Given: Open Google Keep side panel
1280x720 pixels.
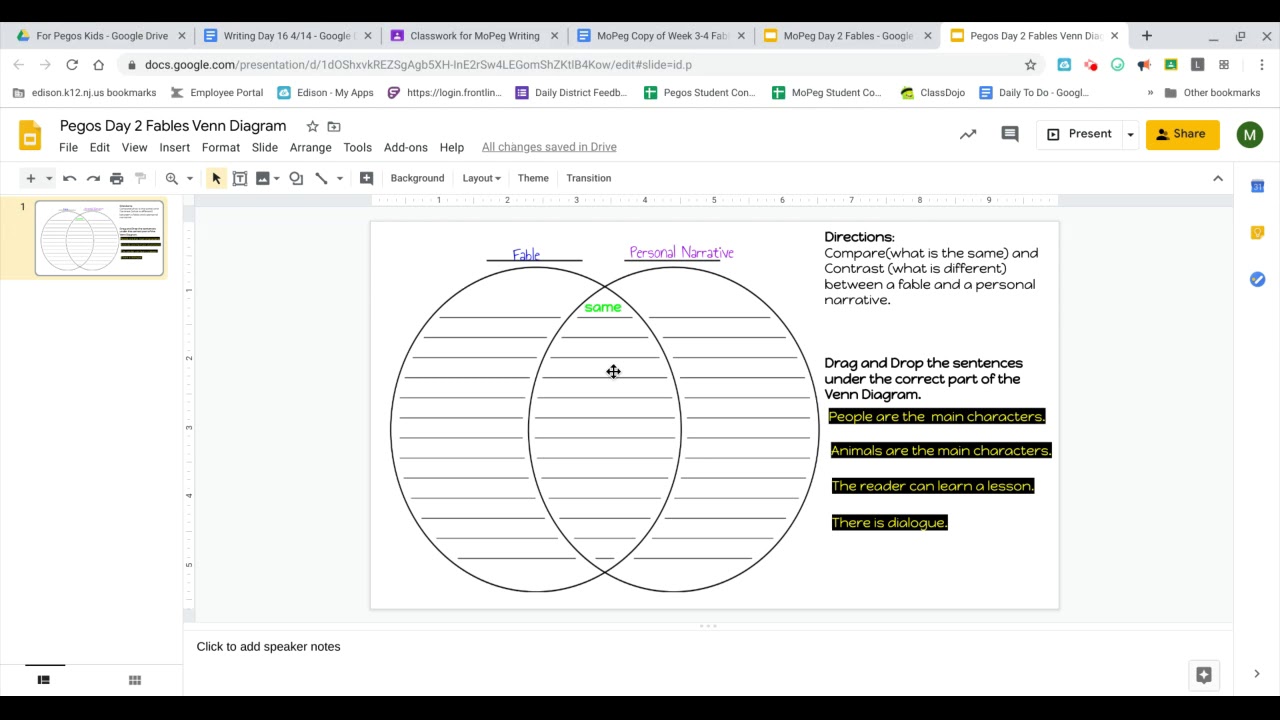Looking at the screenshot, I should 1257,233.
